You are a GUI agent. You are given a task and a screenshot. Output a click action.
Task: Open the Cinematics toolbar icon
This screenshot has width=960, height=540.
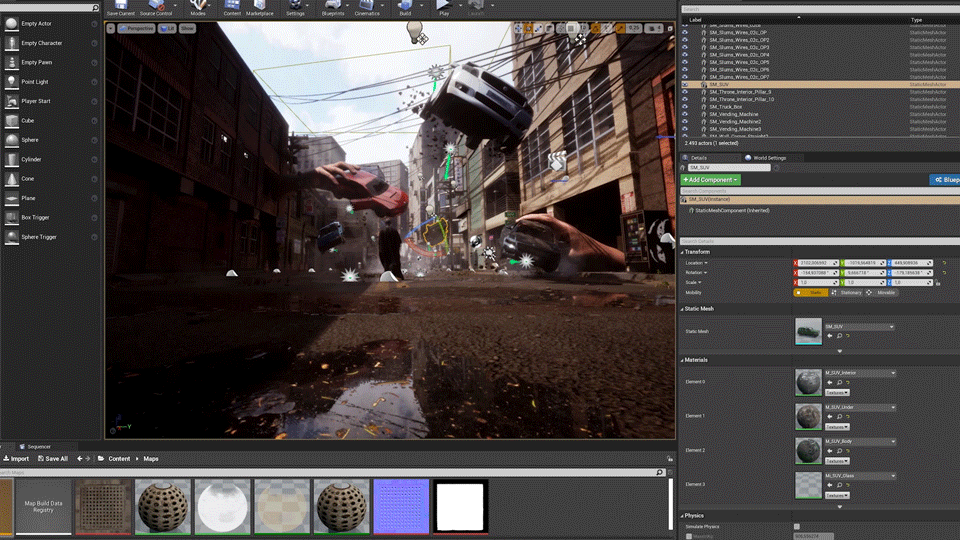[x=367, y=7]
